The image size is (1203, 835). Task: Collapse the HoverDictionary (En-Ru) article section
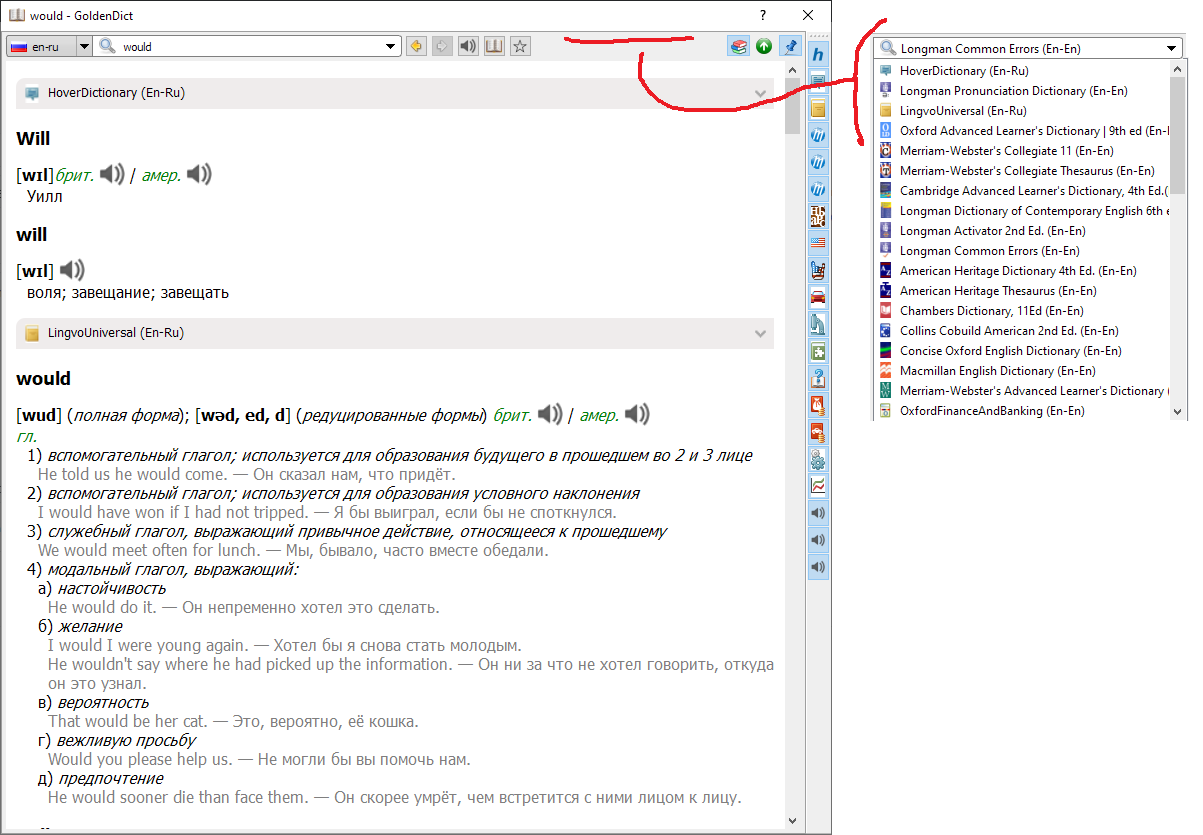[760, 92]
